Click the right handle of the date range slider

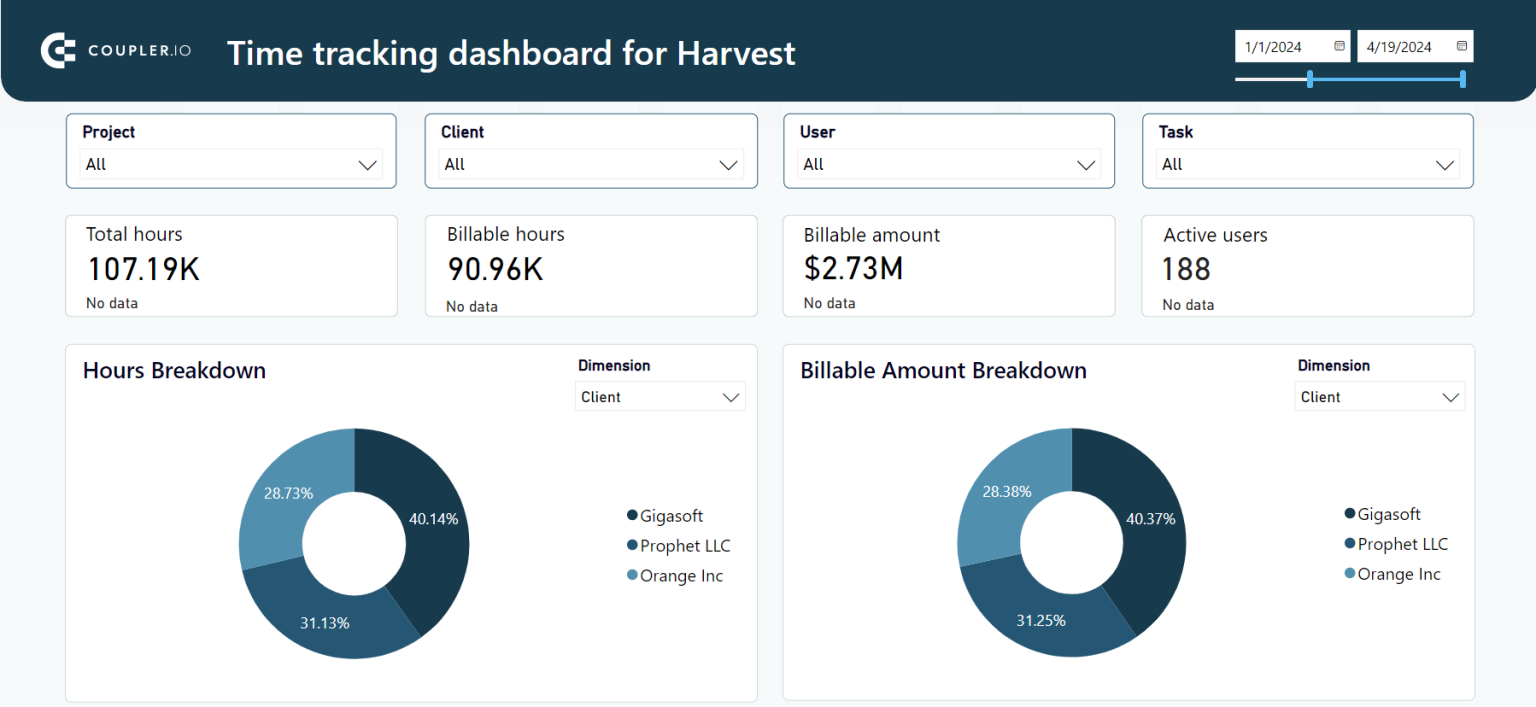1463,78
